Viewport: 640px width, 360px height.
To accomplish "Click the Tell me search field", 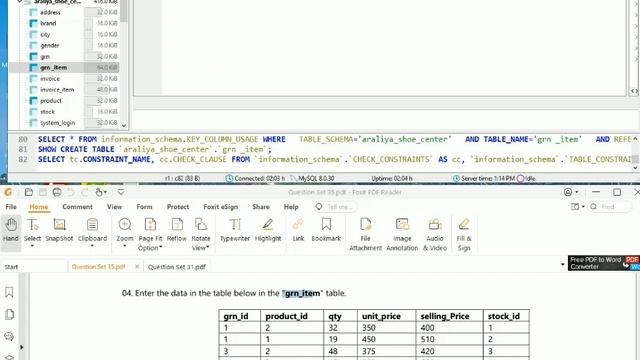I will tap(335, 207).
